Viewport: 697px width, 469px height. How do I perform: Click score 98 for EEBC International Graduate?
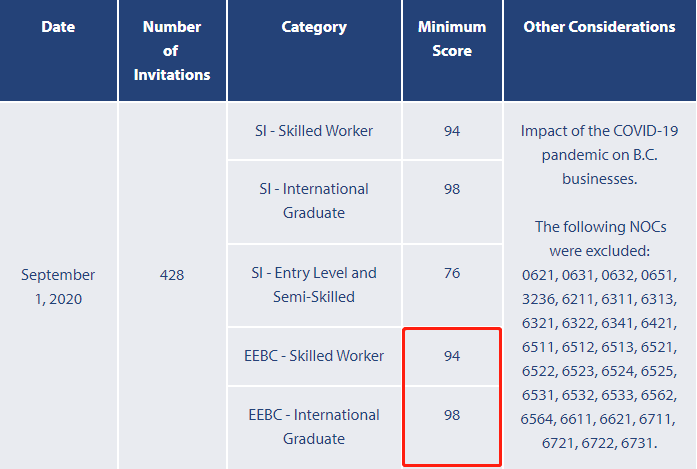coord(452,415)
